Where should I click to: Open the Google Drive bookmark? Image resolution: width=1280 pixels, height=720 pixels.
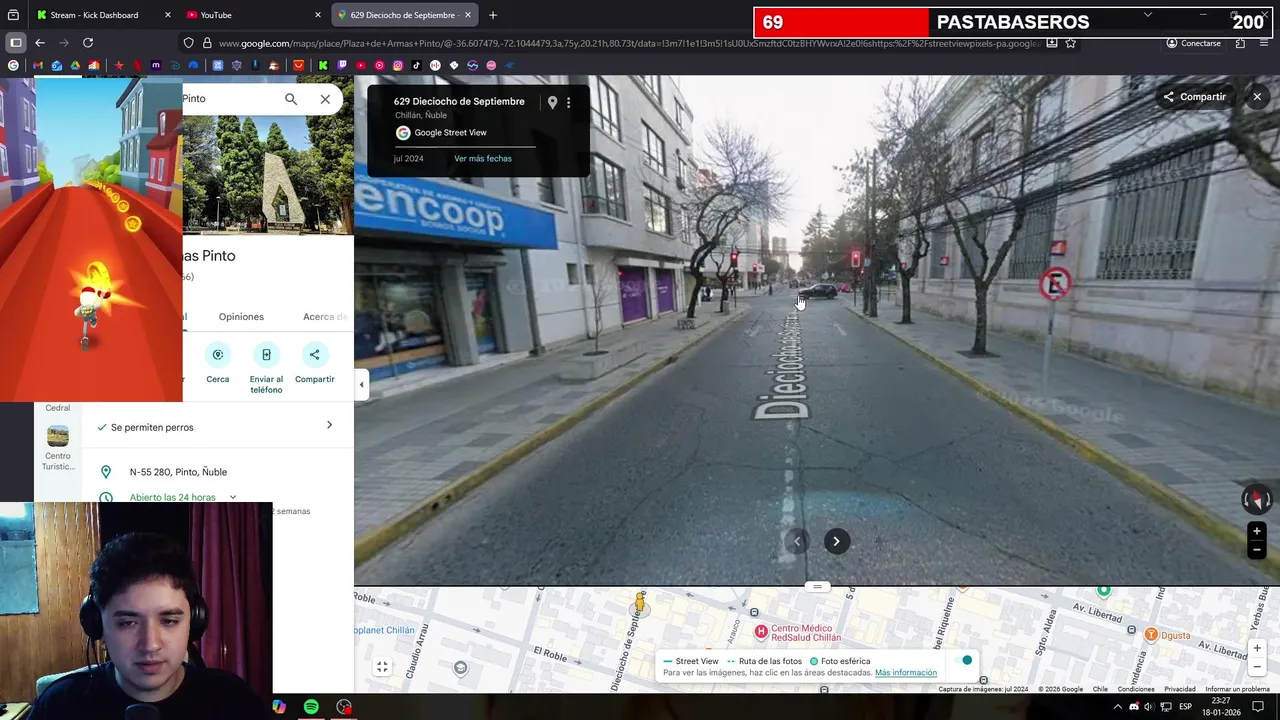pyautogui.click(x=75, y=66)
